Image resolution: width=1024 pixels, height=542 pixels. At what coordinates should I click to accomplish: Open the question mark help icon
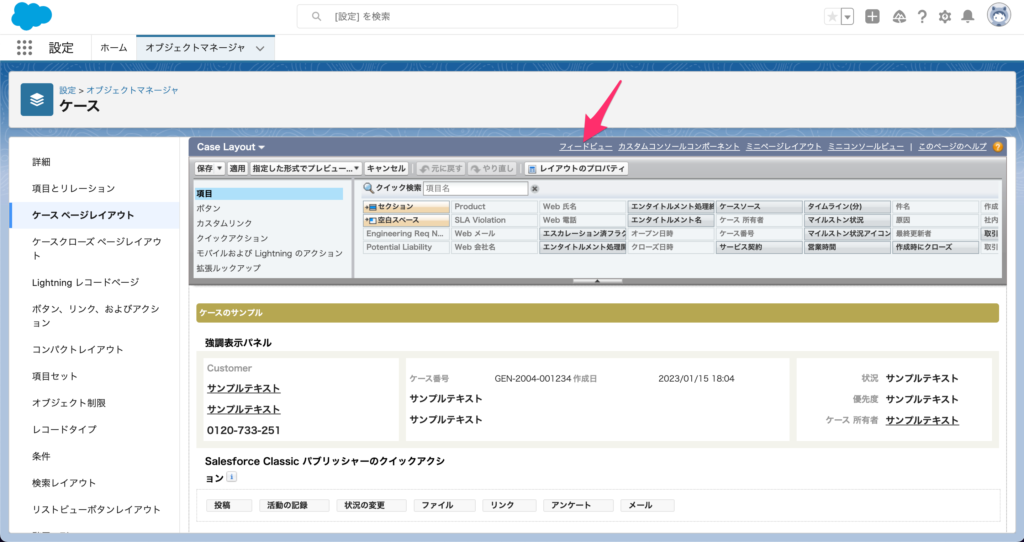[x=921, y=16]
